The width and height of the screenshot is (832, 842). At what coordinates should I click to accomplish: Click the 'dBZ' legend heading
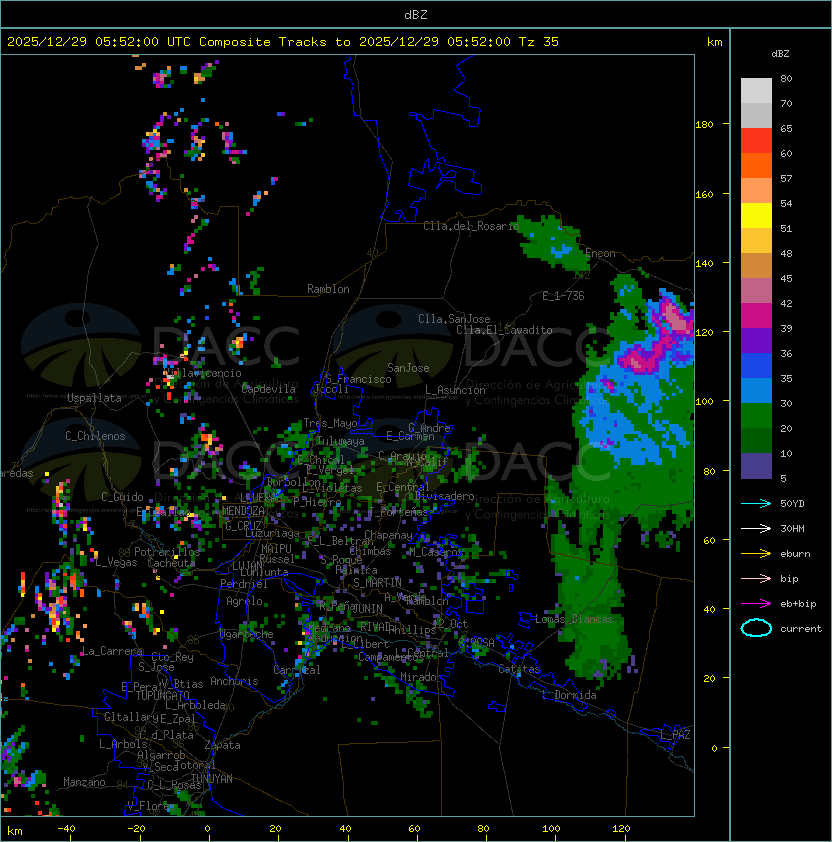point(780,54)
